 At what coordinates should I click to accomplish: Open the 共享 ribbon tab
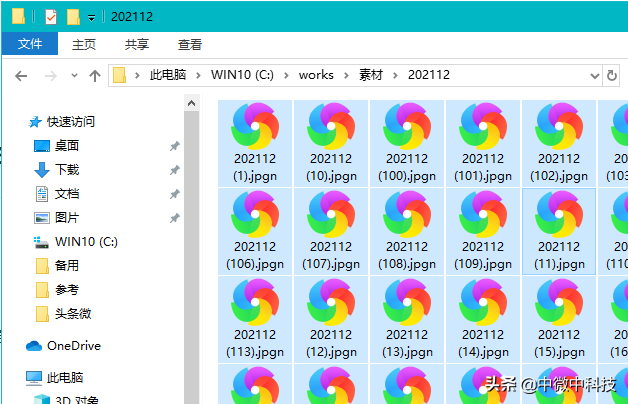pyautogui.click(x=137, y=44)
